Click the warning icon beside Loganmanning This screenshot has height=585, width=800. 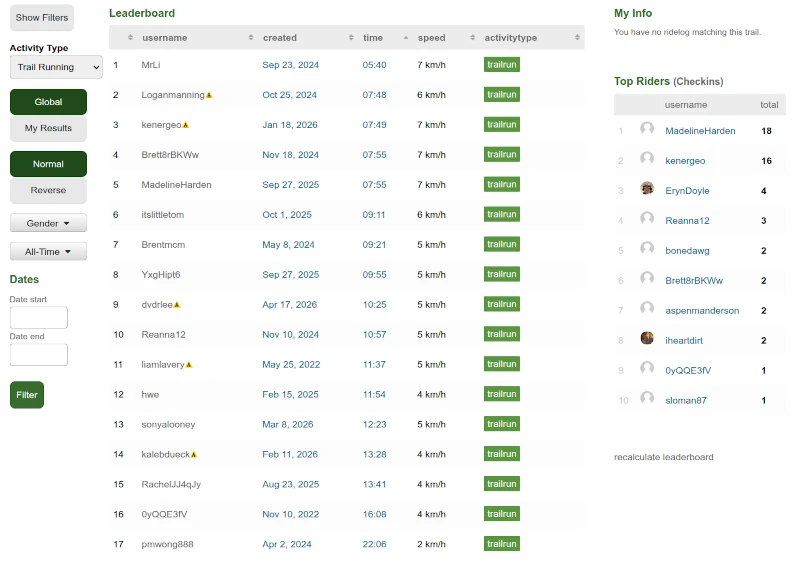click(x=209, y=95)
